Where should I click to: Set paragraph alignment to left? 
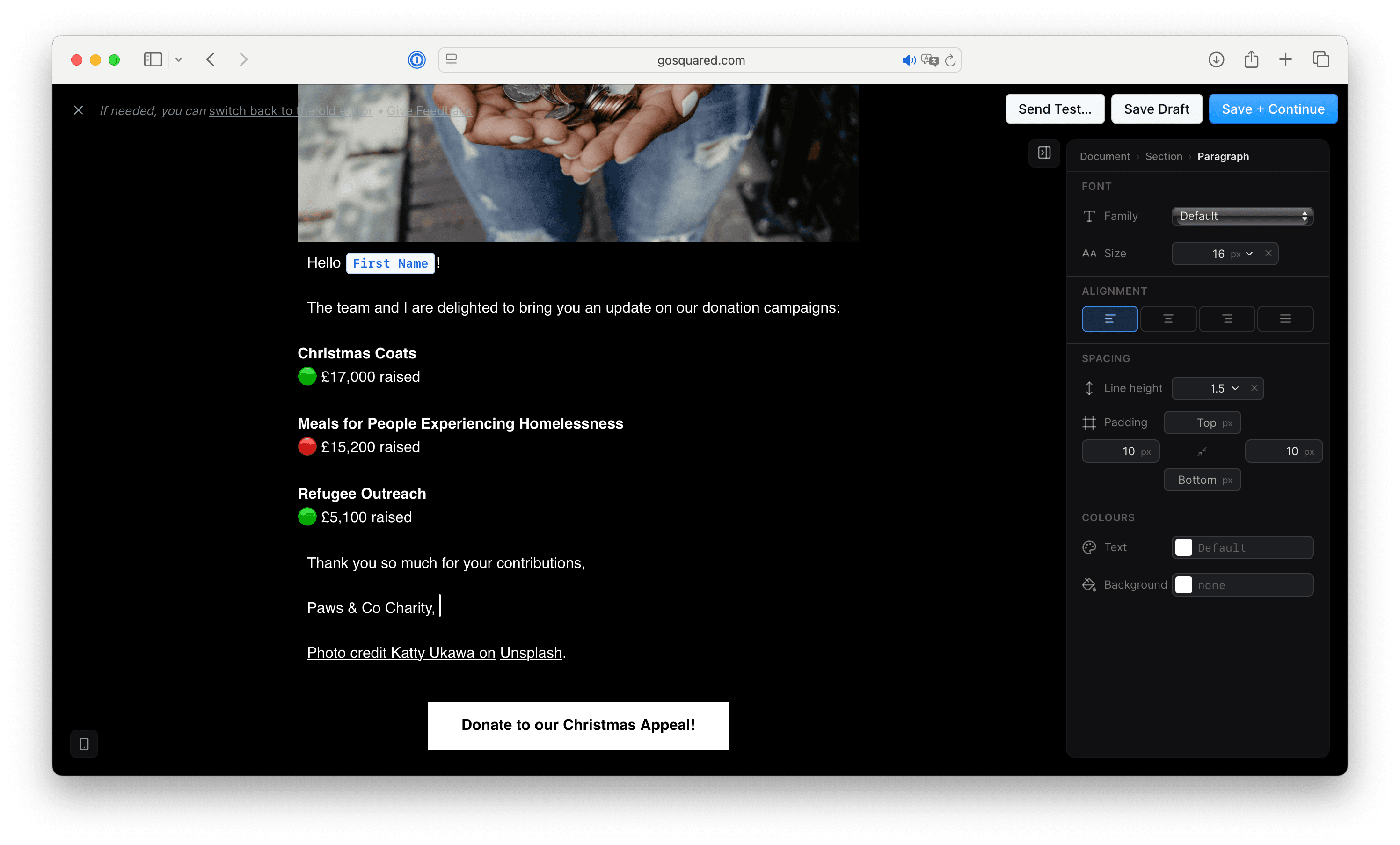click(1109, 319)
